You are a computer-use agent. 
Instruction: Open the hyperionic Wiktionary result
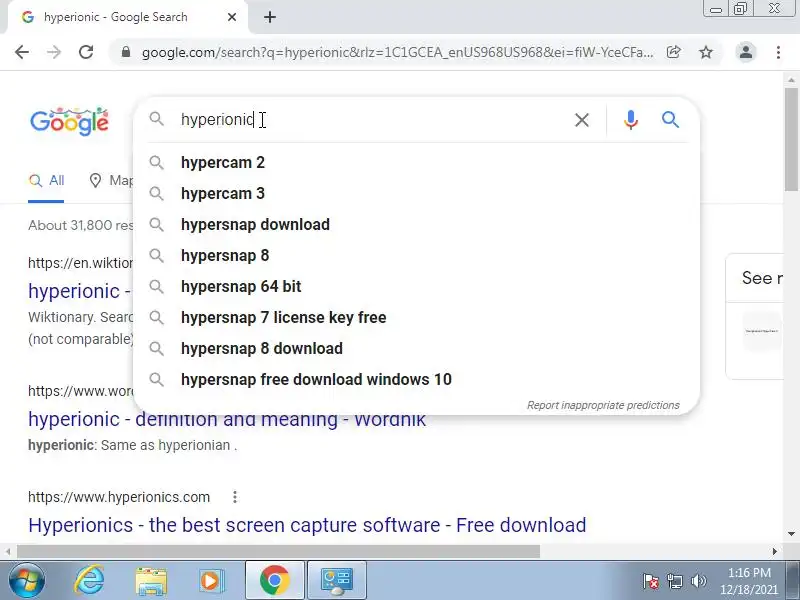[79, 291]
